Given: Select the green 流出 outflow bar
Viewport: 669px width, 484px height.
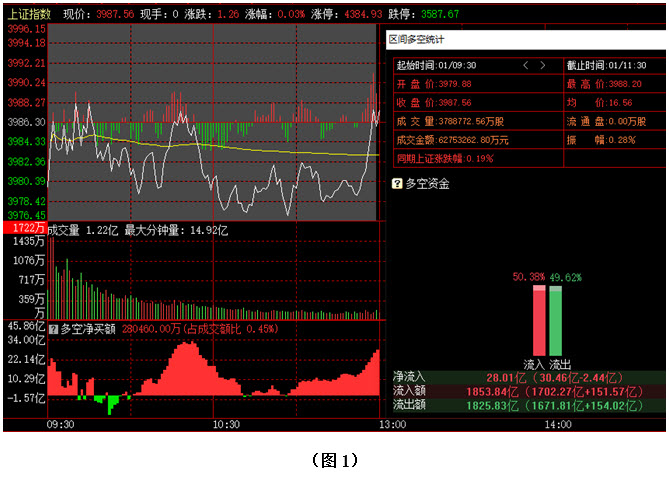Looking at the screenshot, I should tap(555, 321).
